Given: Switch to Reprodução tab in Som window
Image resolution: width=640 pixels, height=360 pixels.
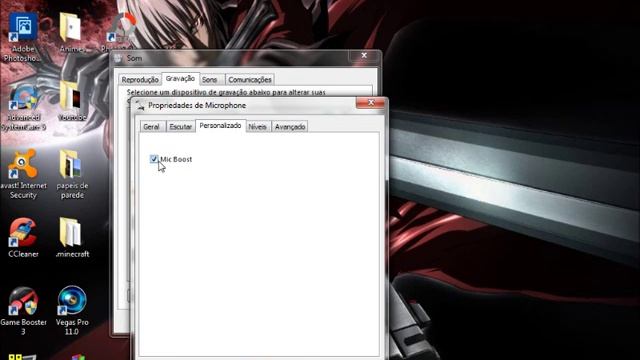Looking at the screenshot, I should (140, 80).
